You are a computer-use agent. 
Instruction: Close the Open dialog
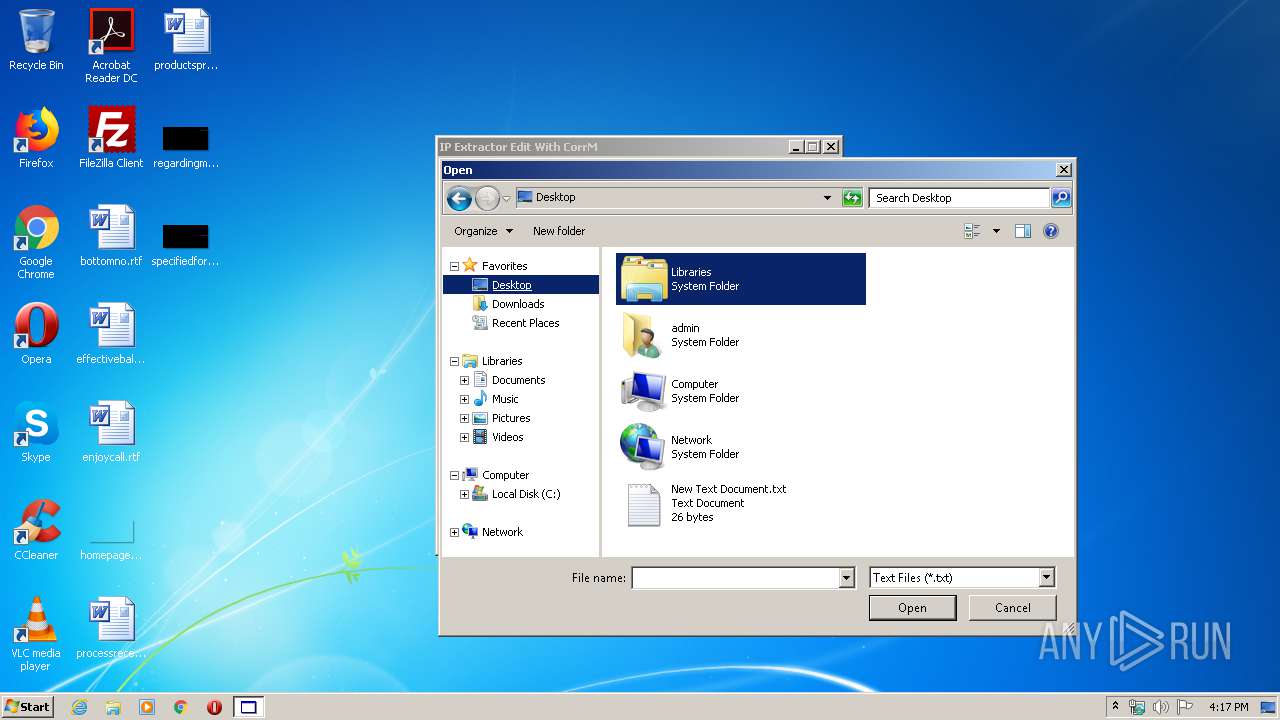pos(1064,170)
